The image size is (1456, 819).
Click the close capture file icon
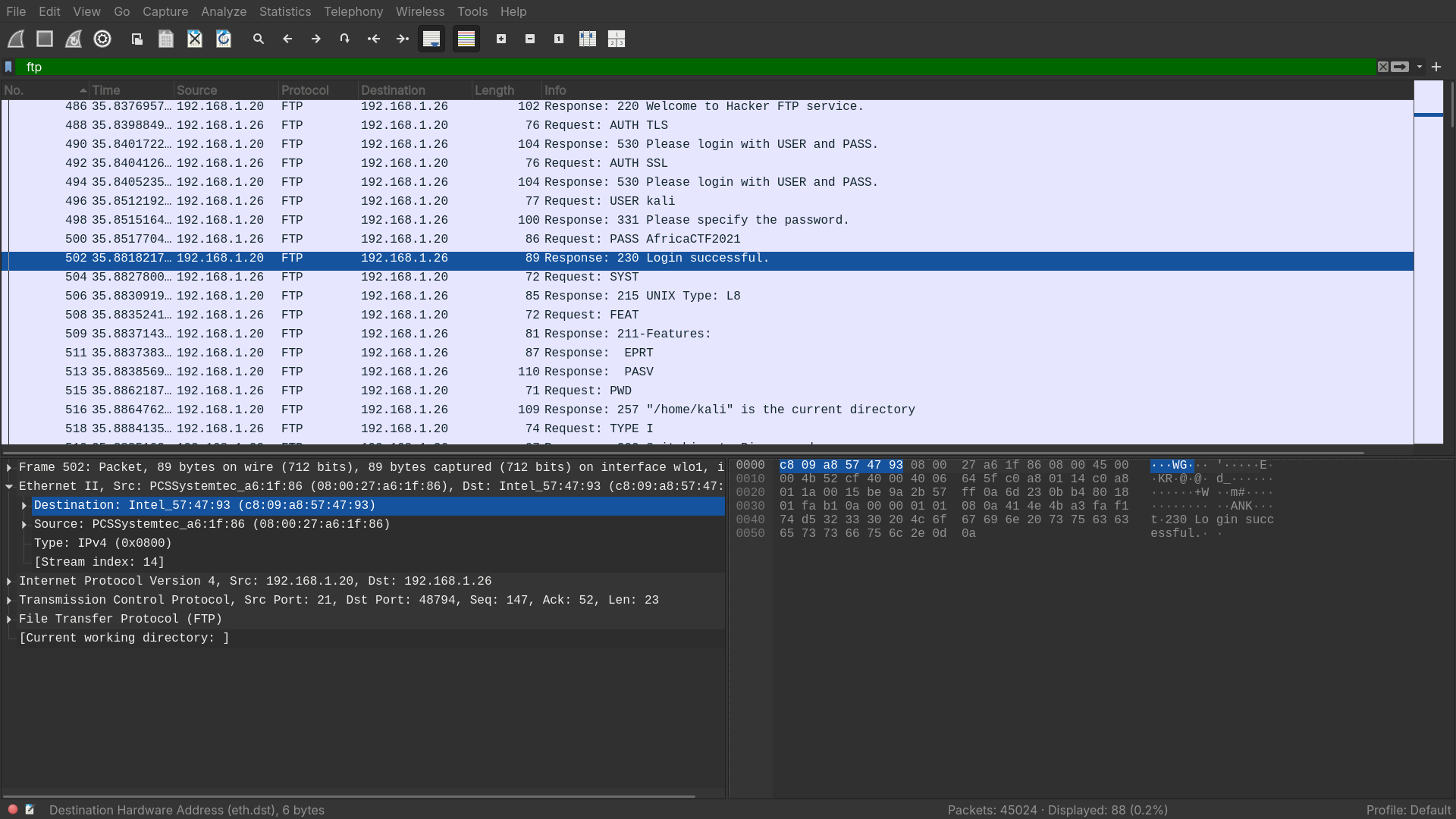[x=195, y=39]
